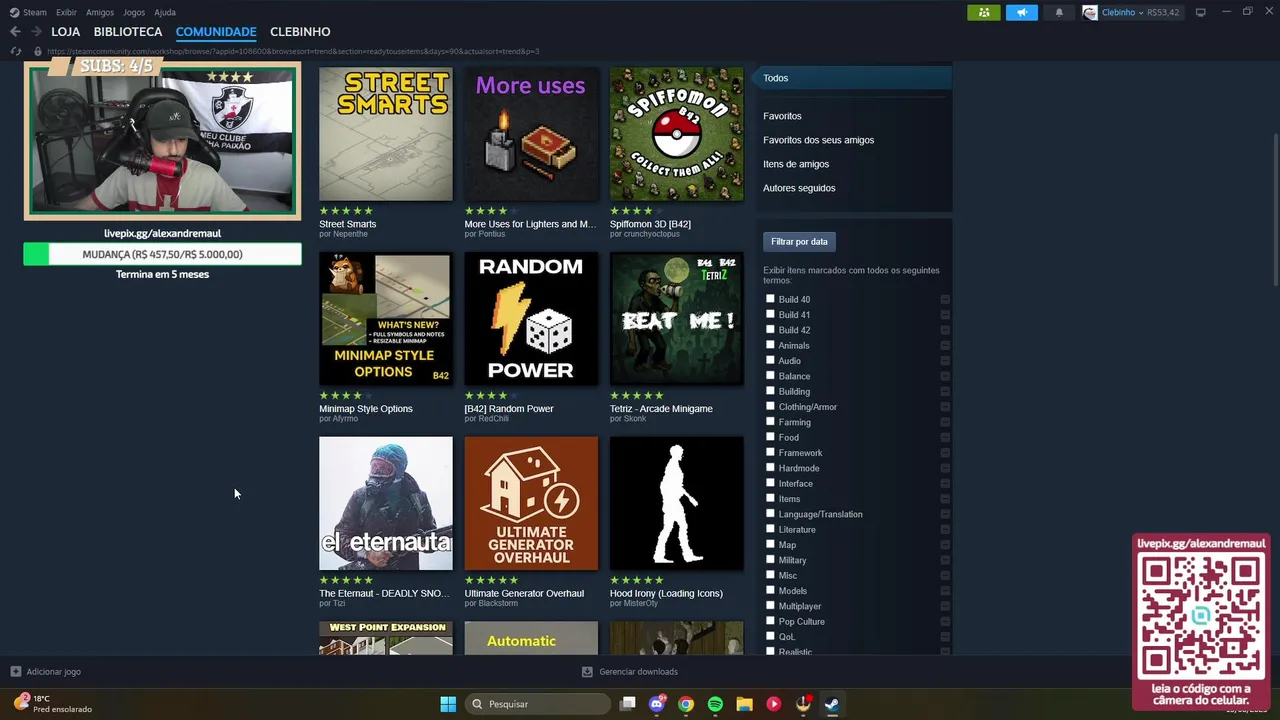Open the el eternauta mod thumbnail
The height and width of the screenshot is (720, 1280).
pyautogui.click(x=386, y=503)
